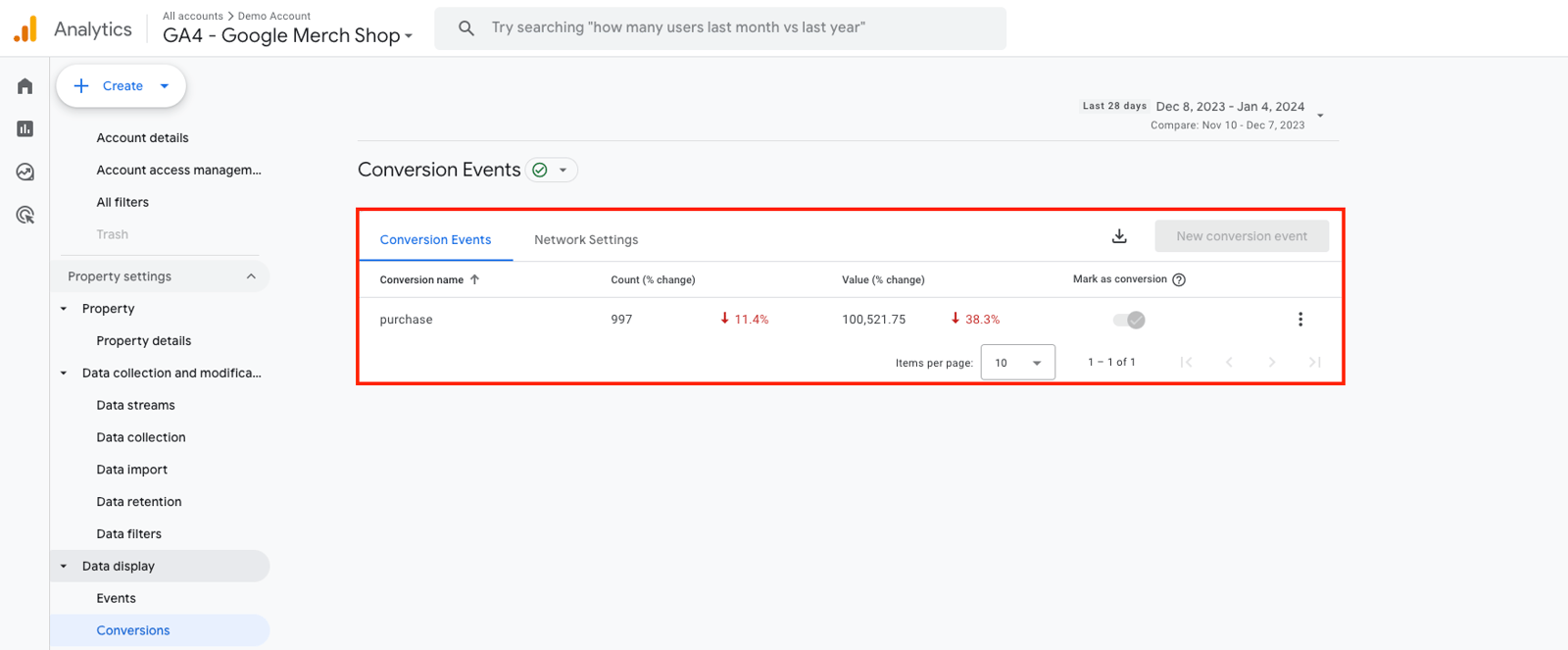This screenshot has height=650, width=1568.
Task: Collapse the Property tree group
Action: [64, 309]
